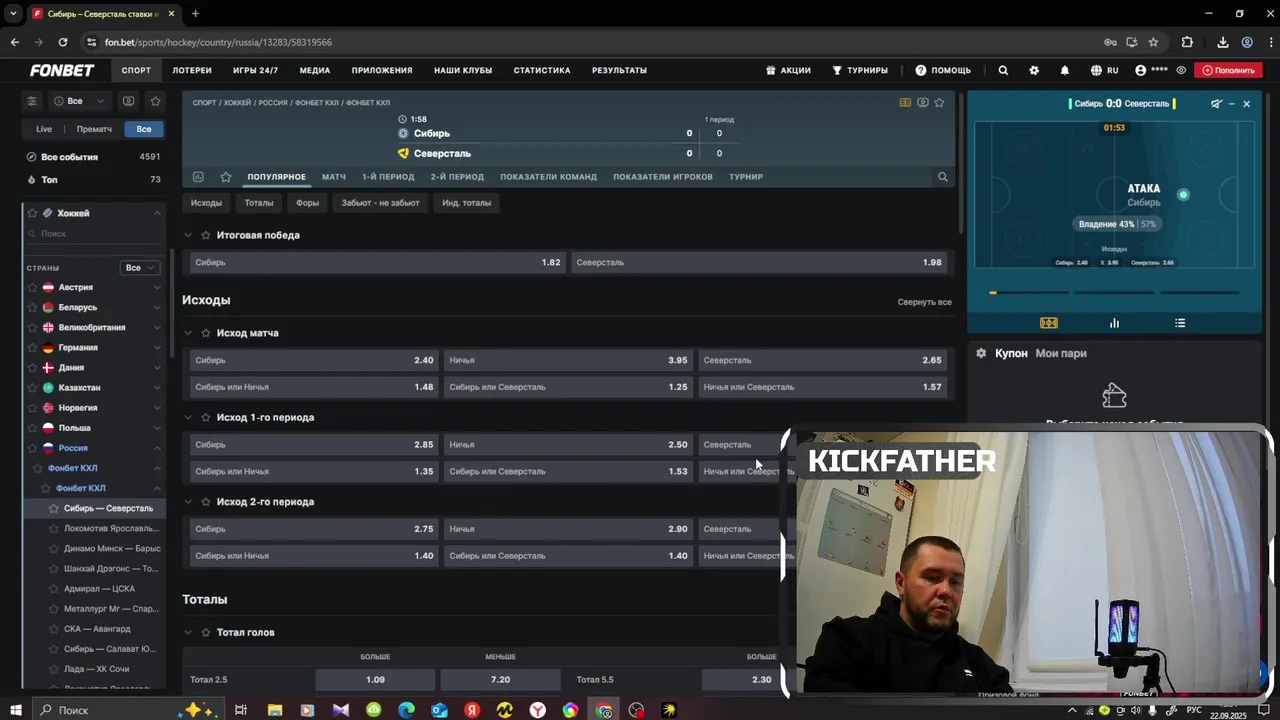The height and width of the screenshot is (720, 1280).
Task: Open Microsoft Edge from taskbar
Action: pos(406,710)
